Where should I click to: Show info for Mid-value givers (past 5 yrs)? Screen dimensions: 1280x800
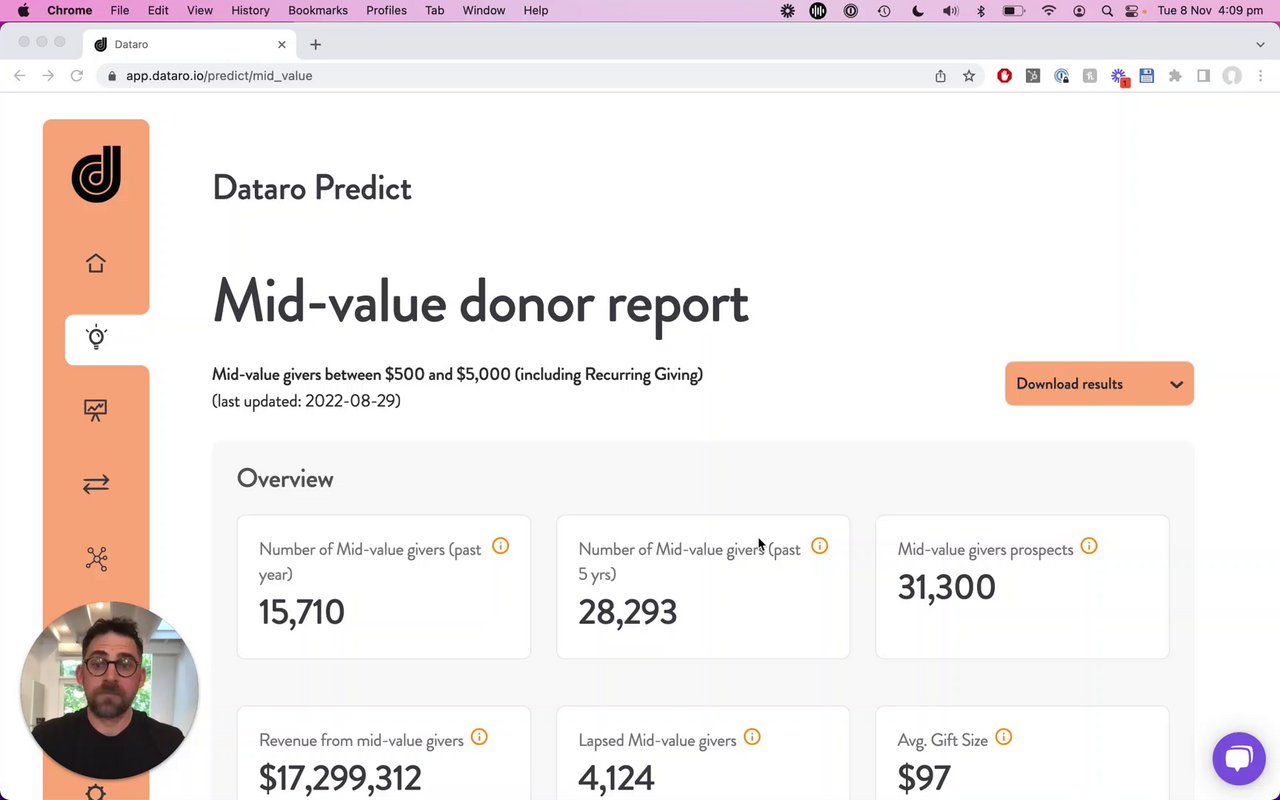(x=819, y=546)
